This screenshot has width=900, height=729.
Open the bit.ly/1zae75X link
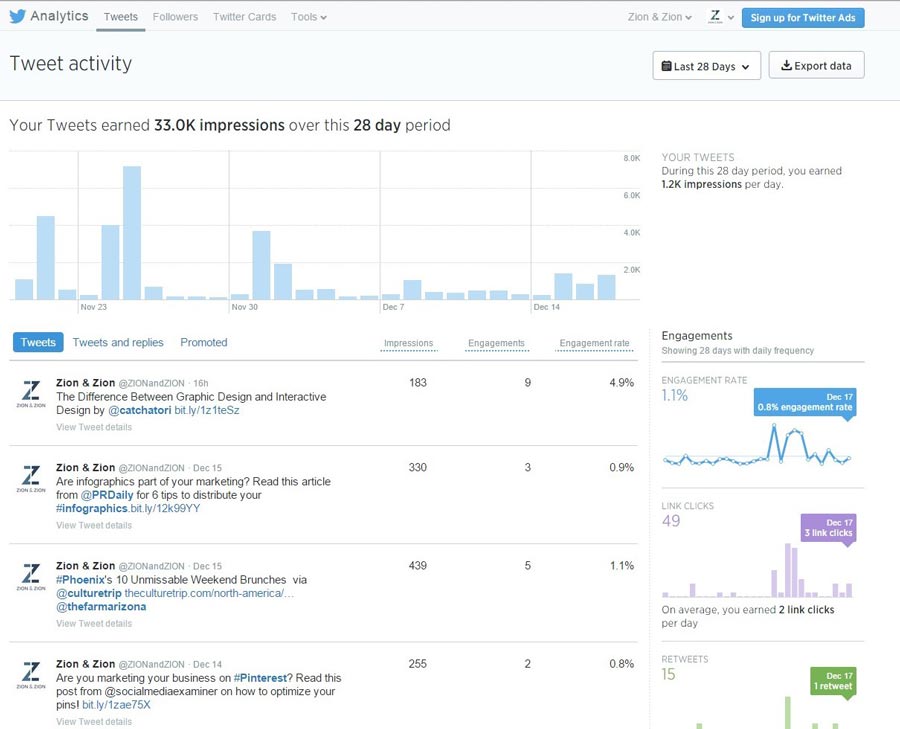(116, 705)
